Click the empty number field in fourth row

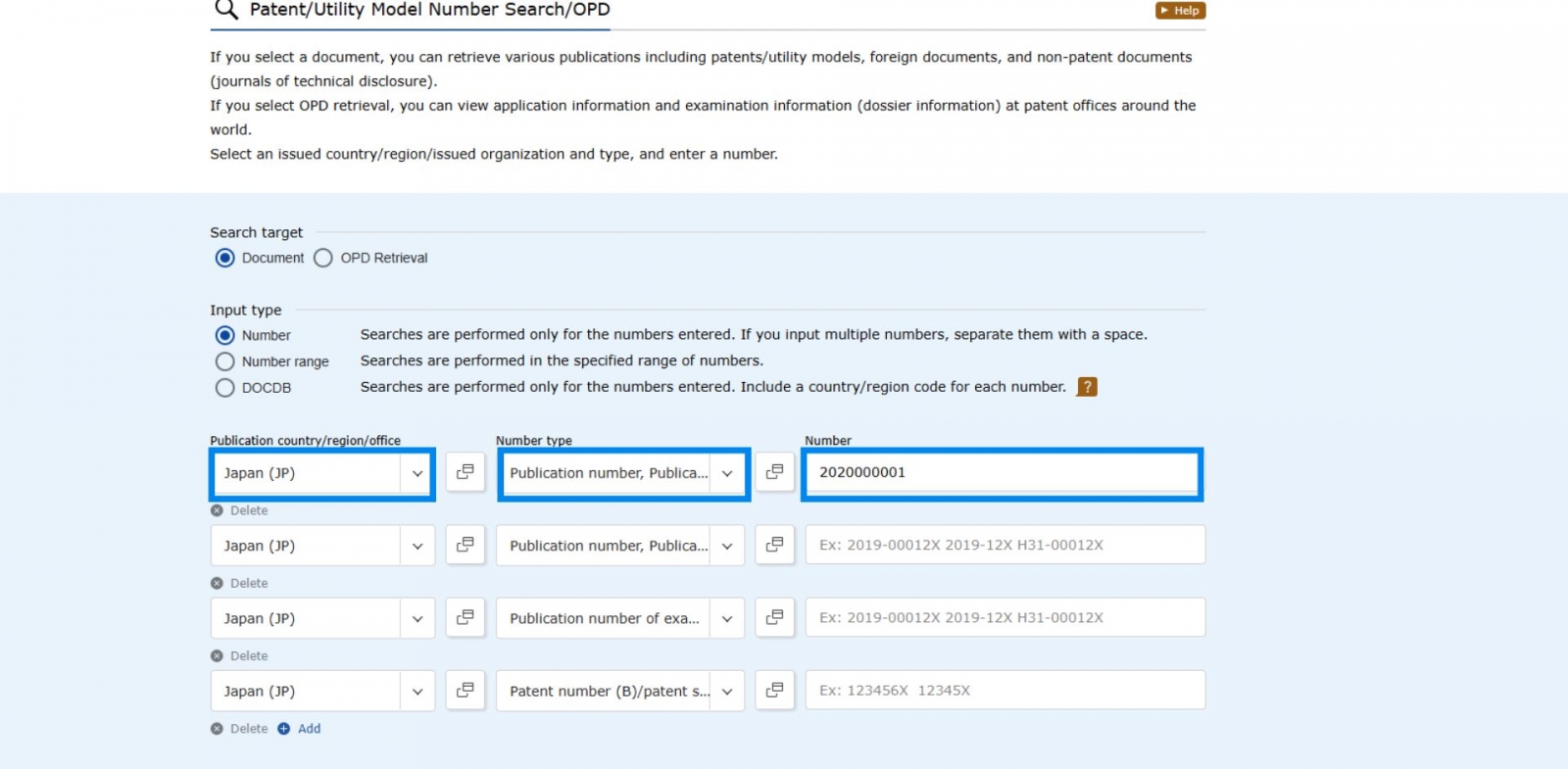click(1004, 690)
